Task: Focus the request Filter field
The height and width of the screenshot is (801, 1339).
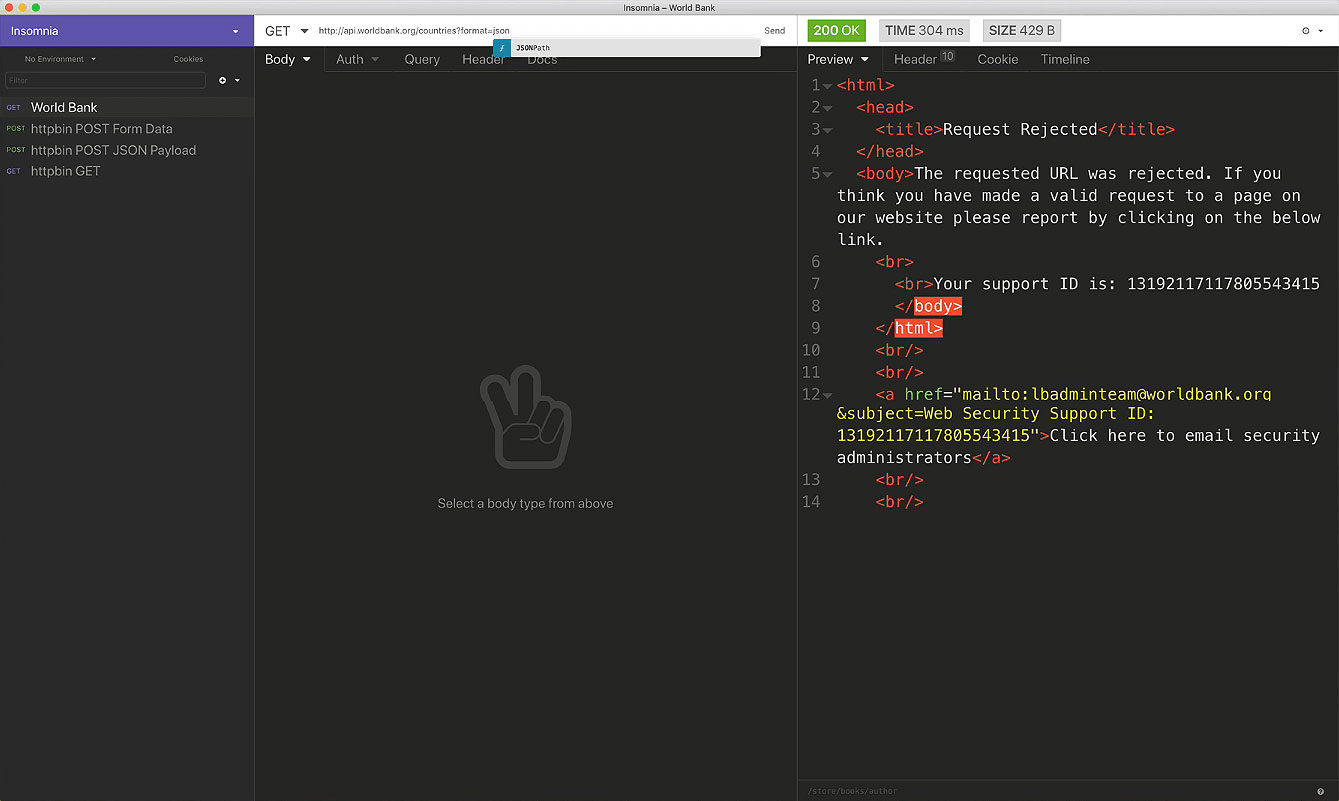Action: click(105, 80)
